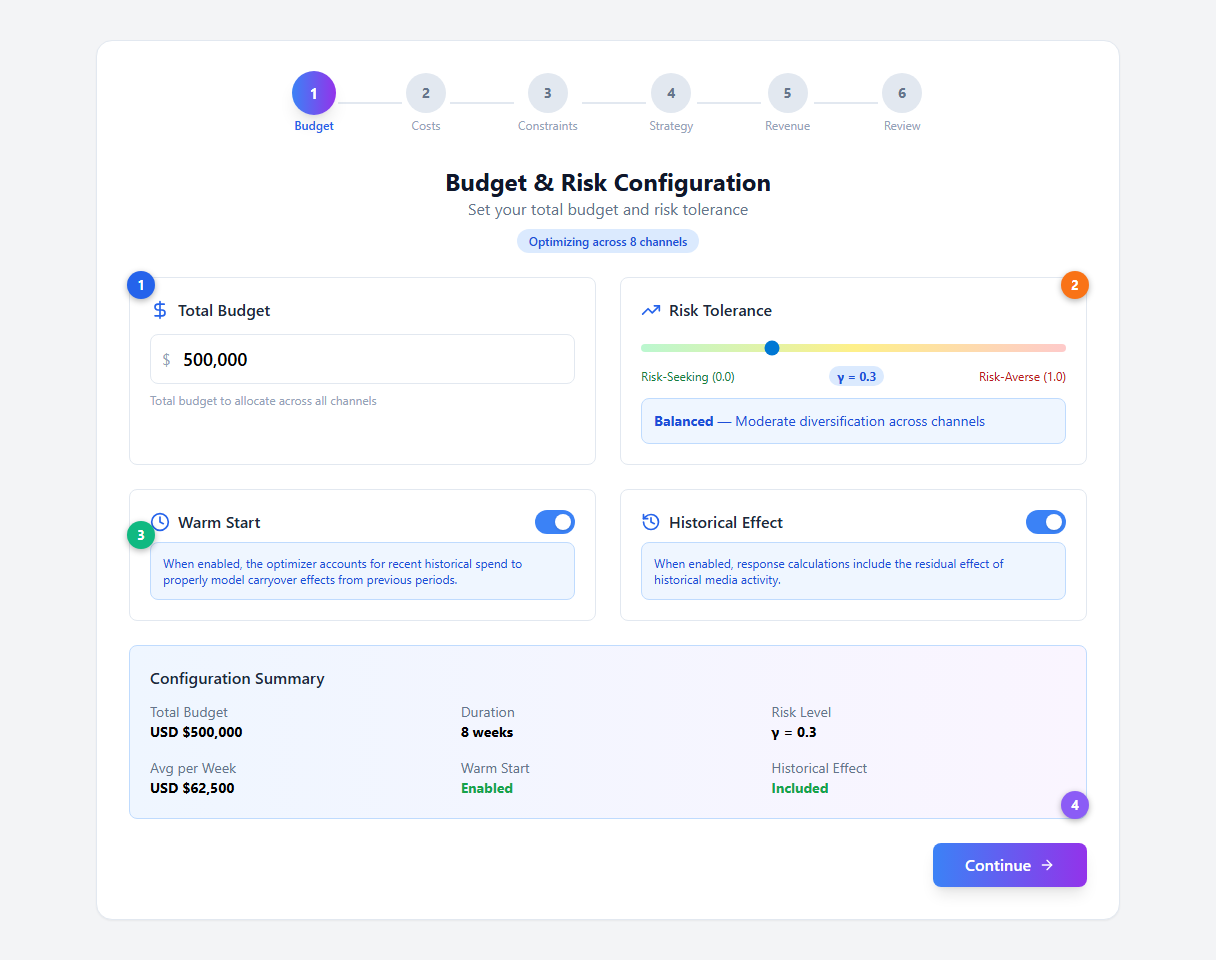Click the green "Enabled" Warm Start status
The width and height of the screenshot is (1216, 960).
[x=487, y=788]
